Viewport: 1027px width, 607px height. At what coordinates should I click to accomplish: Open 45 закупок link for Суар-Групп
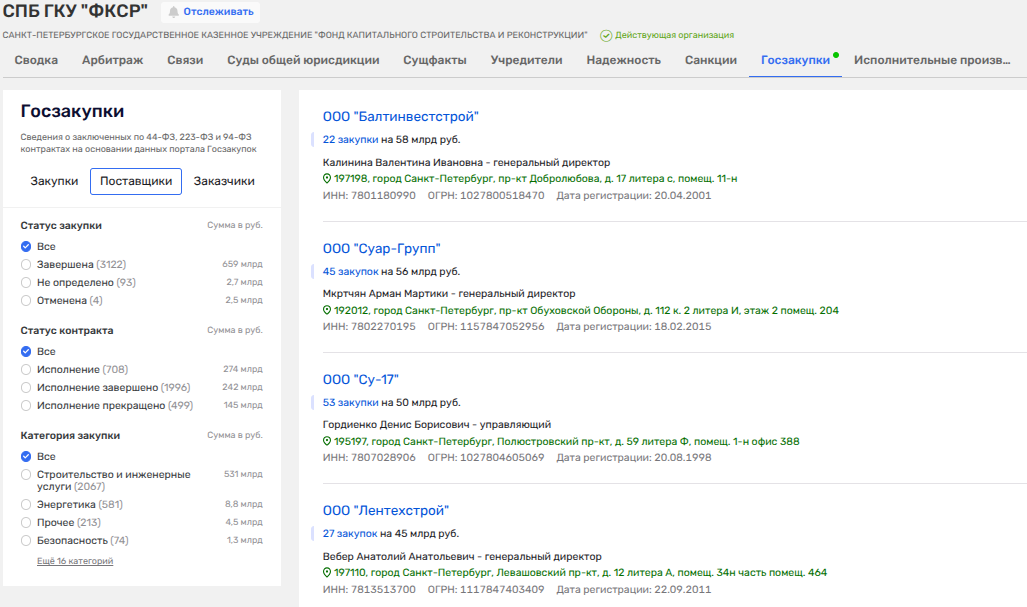tap(350, 271)
